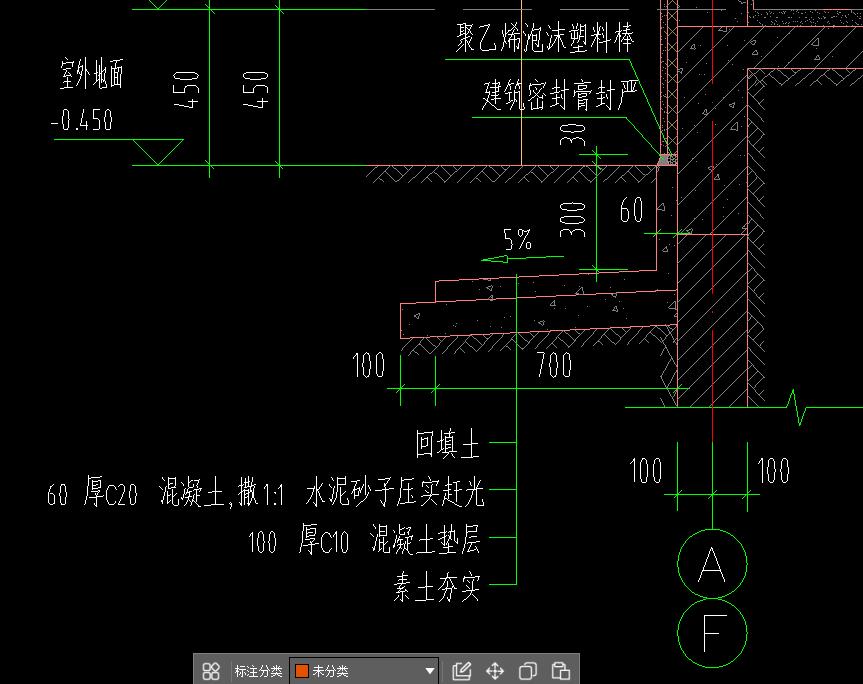Select the 100厚C10 混凝土垫层 note
Viewport: 863px width, 684px height.
[364, 538]
